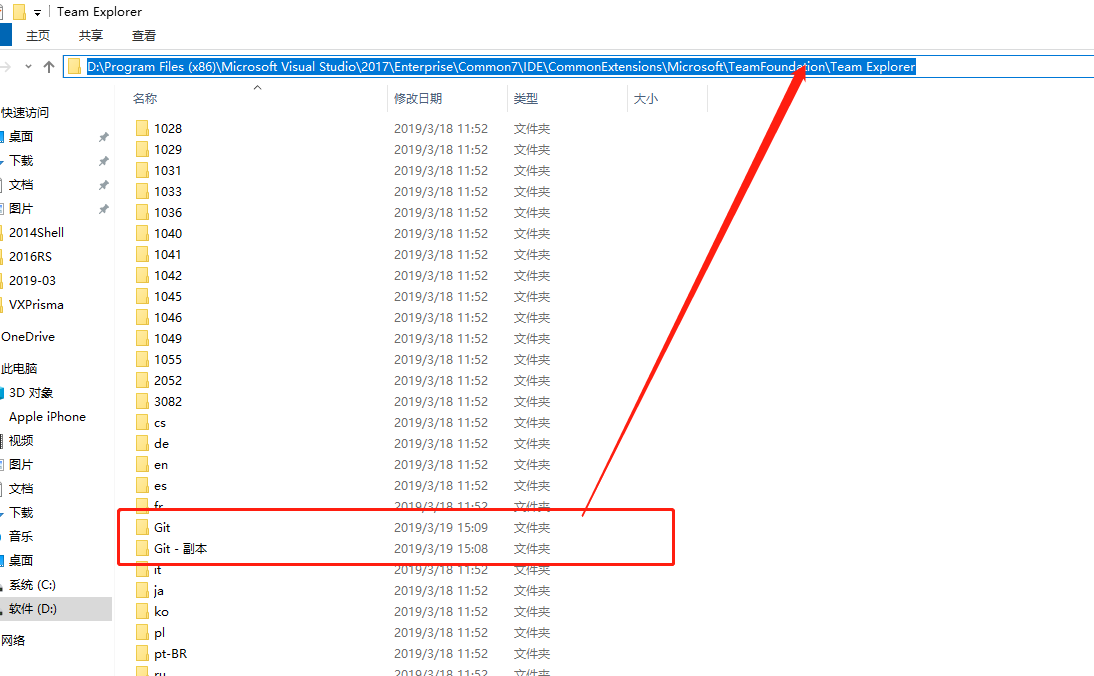Click the up-directory arrow button
The height and width of the screenshot is (676, 1094).
coord(48,67)
